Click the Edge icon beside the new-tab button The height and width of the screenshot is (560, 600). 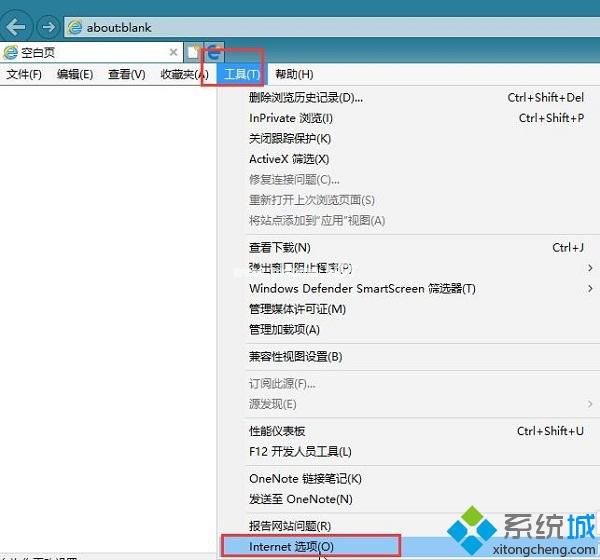point(214,52)
